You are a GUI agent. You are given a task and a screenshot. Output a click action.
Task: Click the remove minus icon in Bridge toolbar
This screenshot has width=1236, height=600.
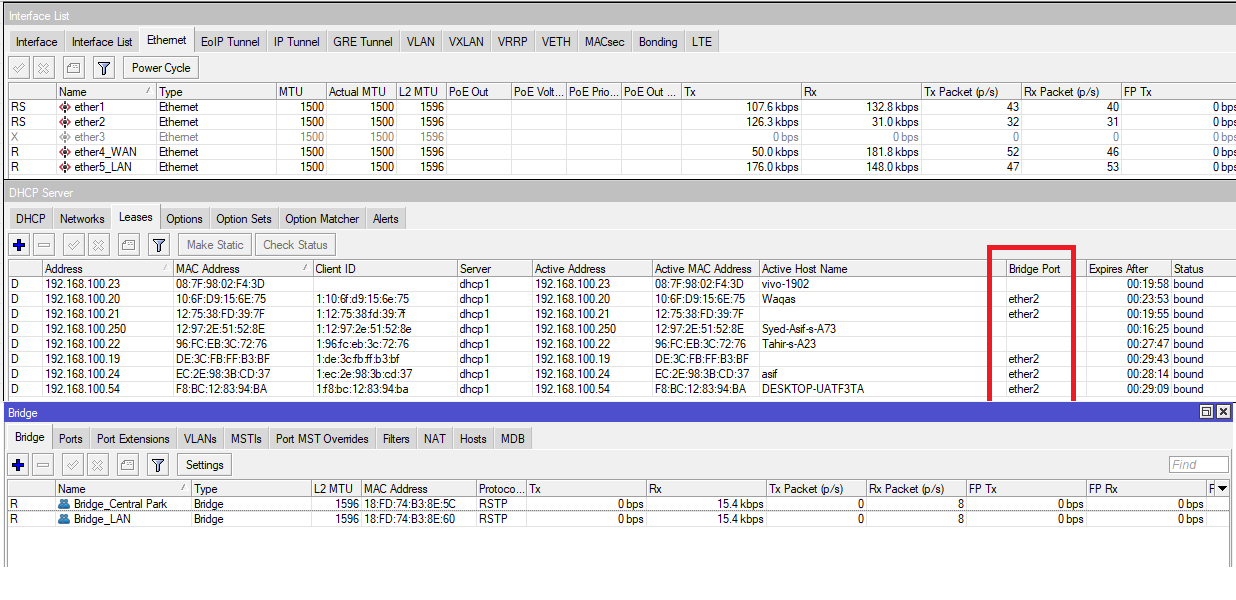pyautogui.click(x=43, y=464)
